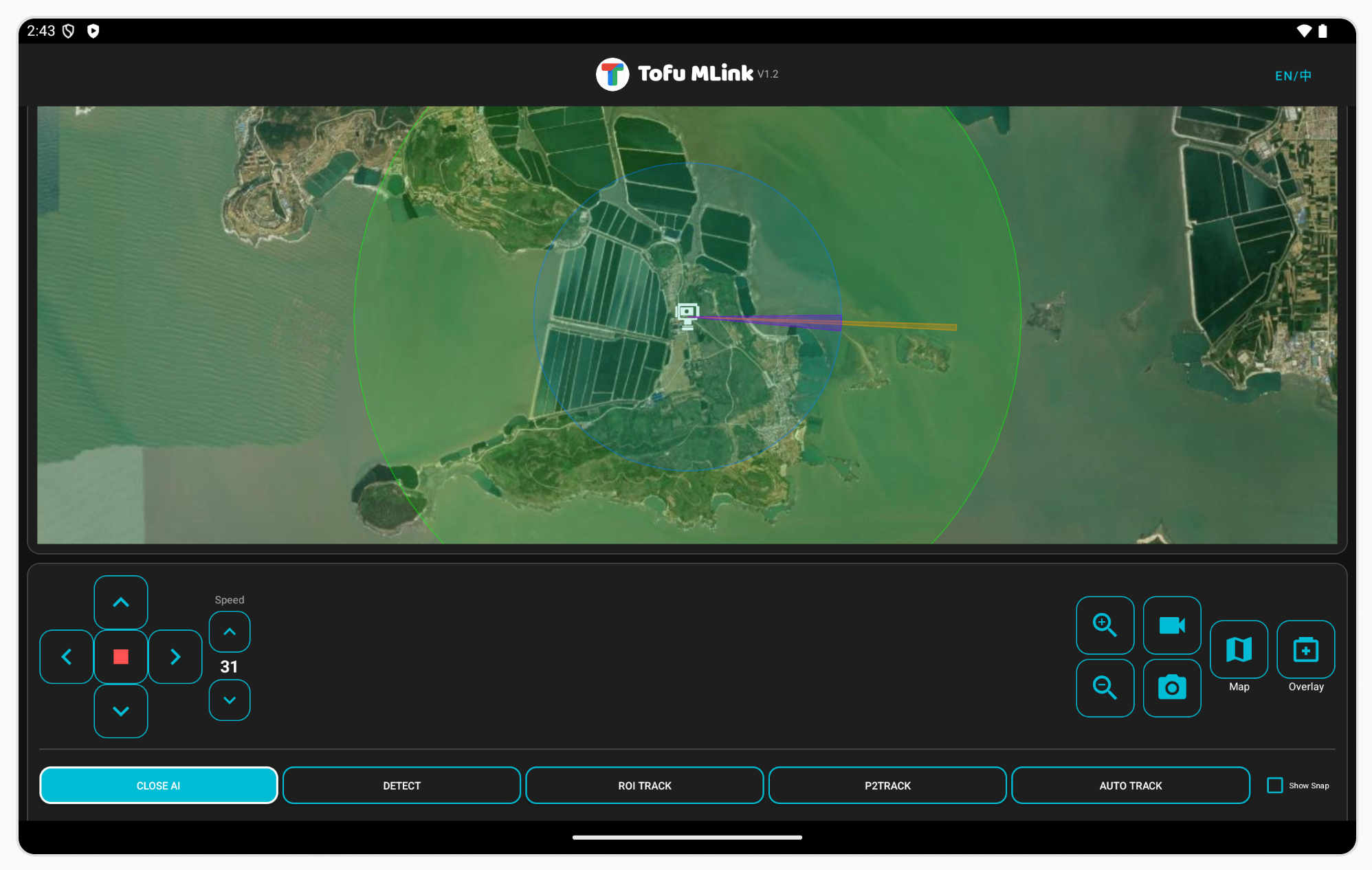Select ROI TRACK mode
Screen dimensions: 1372x870
click(645, 785)
